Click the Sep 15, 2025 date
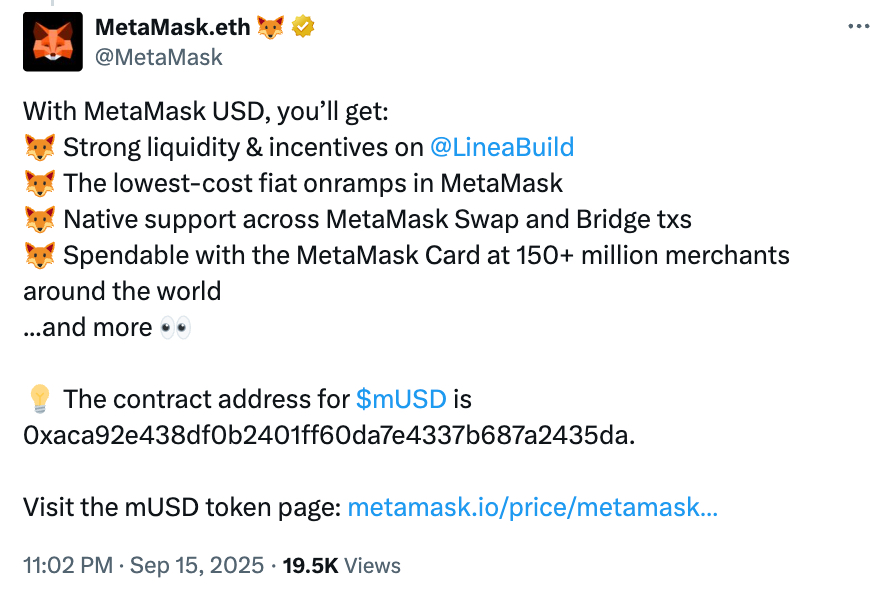Viewport: 892px width, 594px height. (x=197, y=566)
